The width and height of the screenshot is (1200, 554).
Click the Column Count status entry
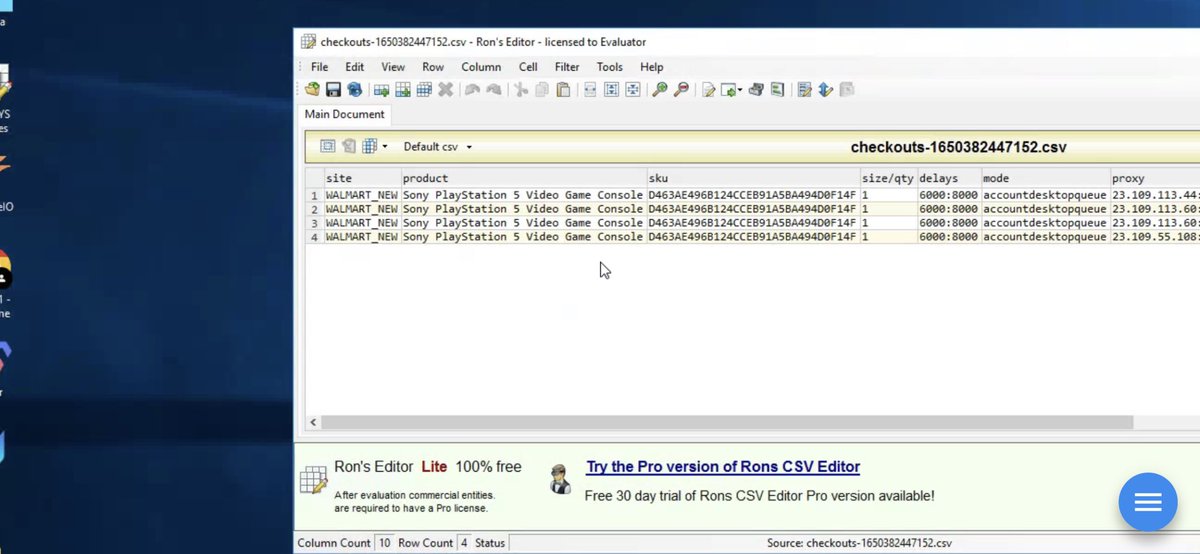point(346,543)
